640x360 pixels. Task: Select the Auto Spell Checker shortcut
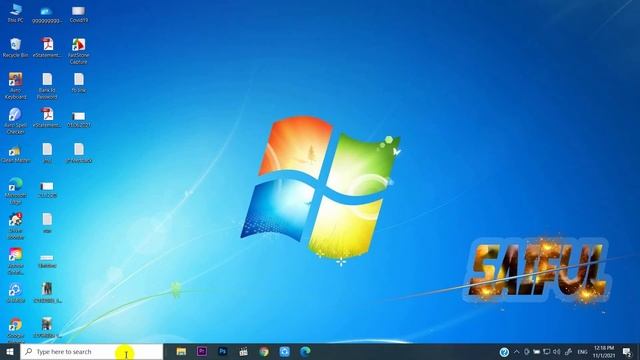[16, 121]
